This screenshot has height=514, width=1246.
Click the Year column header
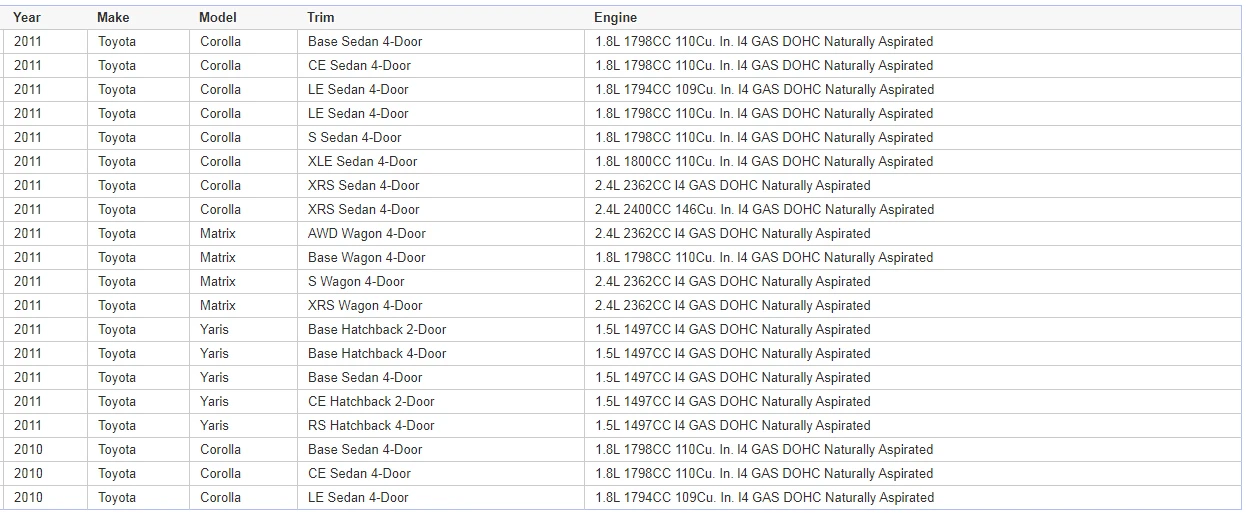[x=27, y=17]
